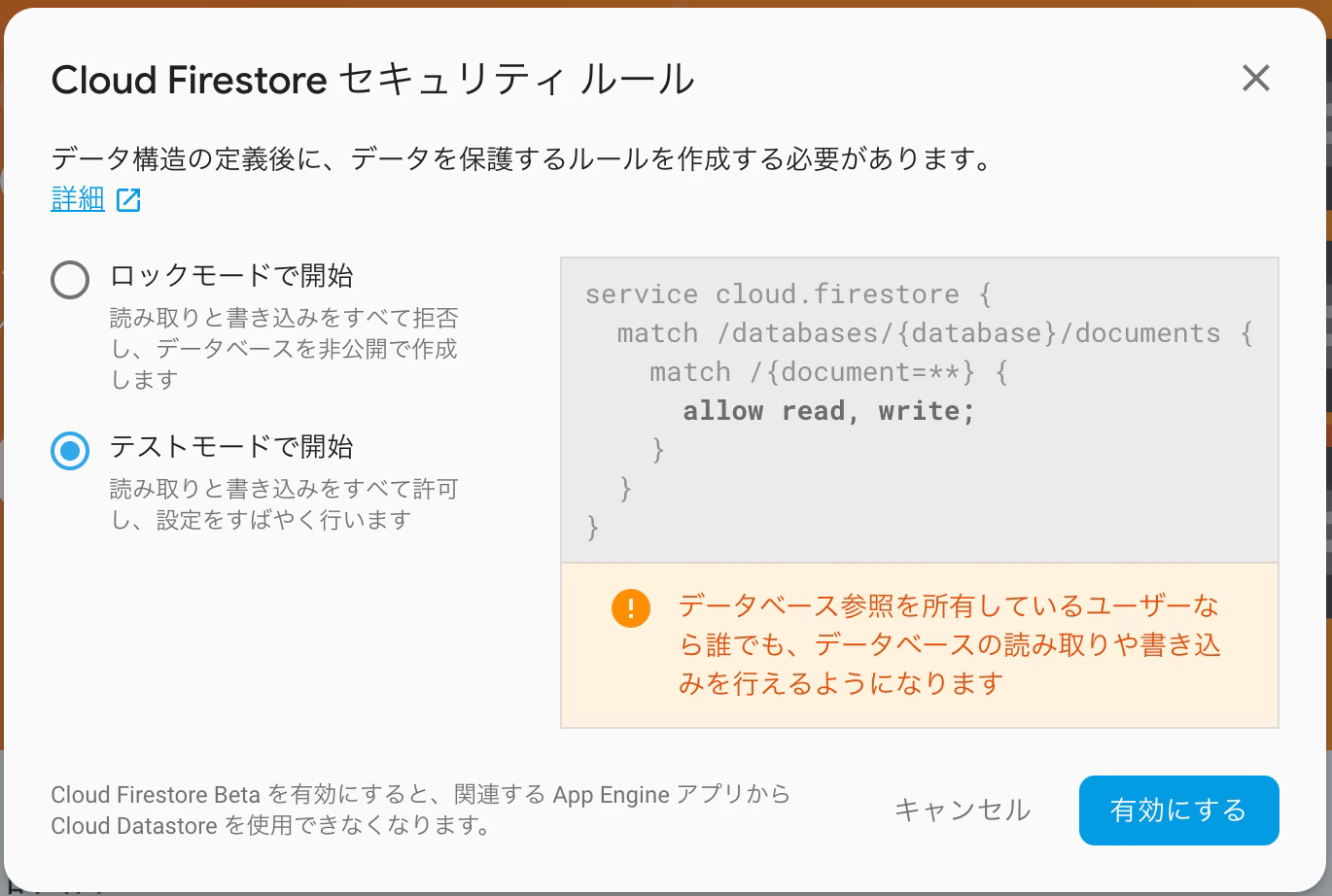The height and width of the screenshot is (896, 1332).
Task: Click the ロックモード description text
Action: coord(283,348)
